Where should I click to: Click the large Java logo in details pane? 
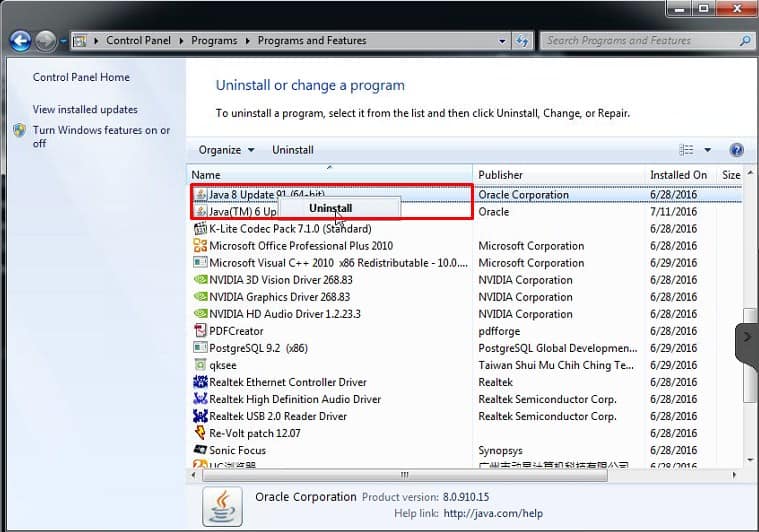point(222,506)
